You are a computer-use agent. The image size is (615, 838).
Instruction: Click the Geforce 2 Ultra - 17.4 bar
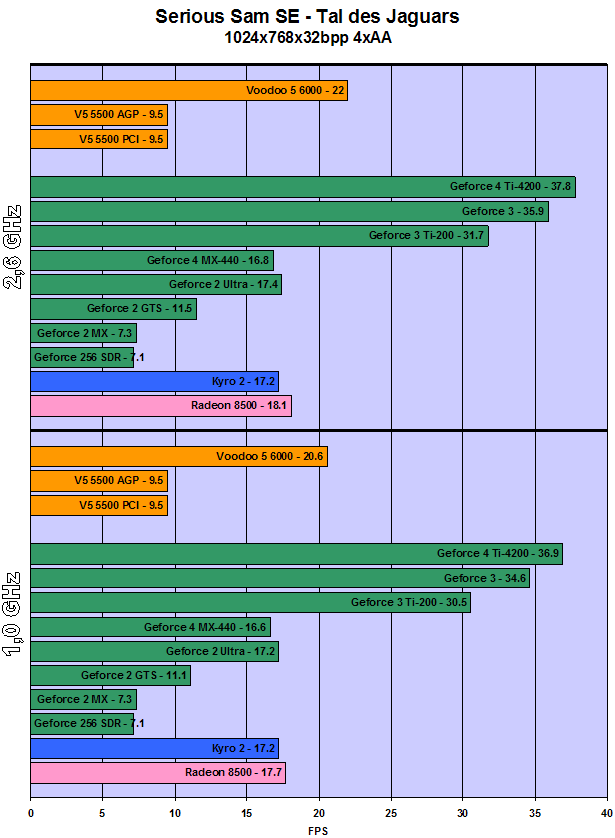(x=156, y=285)
